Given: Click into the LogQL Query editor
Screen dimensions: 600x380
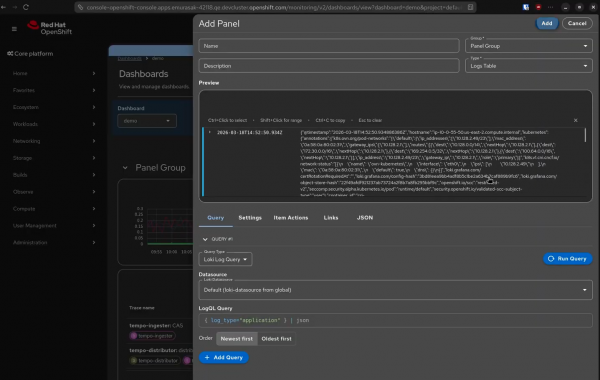Looking at the screenshot, I should click(x=395, y=320).
